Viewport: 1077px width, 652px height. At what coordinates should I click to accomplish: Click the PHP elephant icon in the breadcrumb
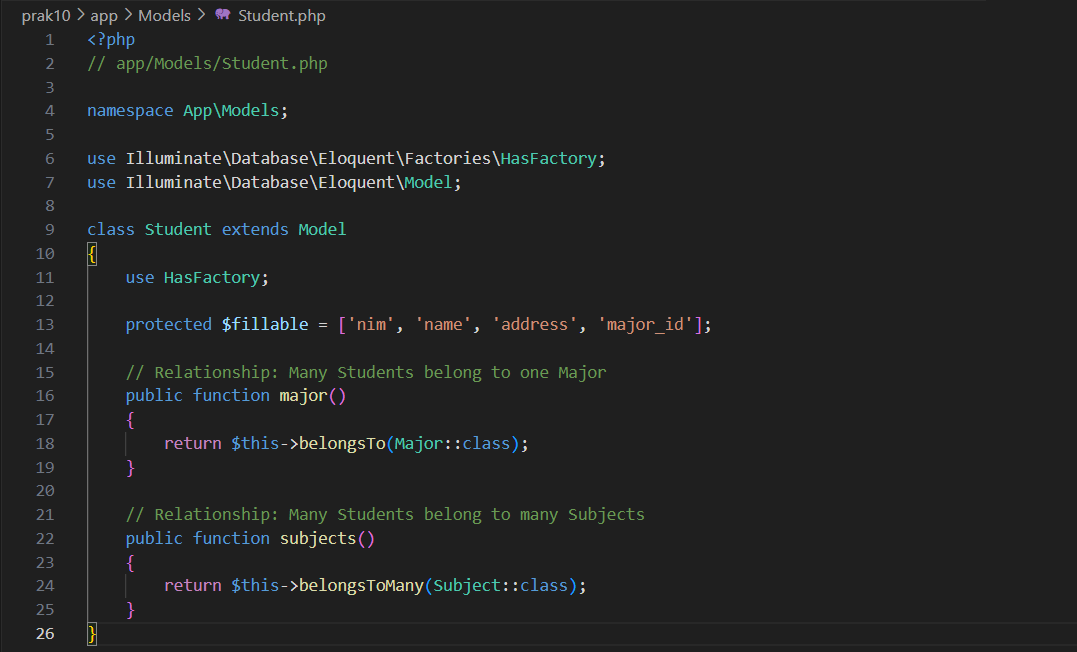223,15
